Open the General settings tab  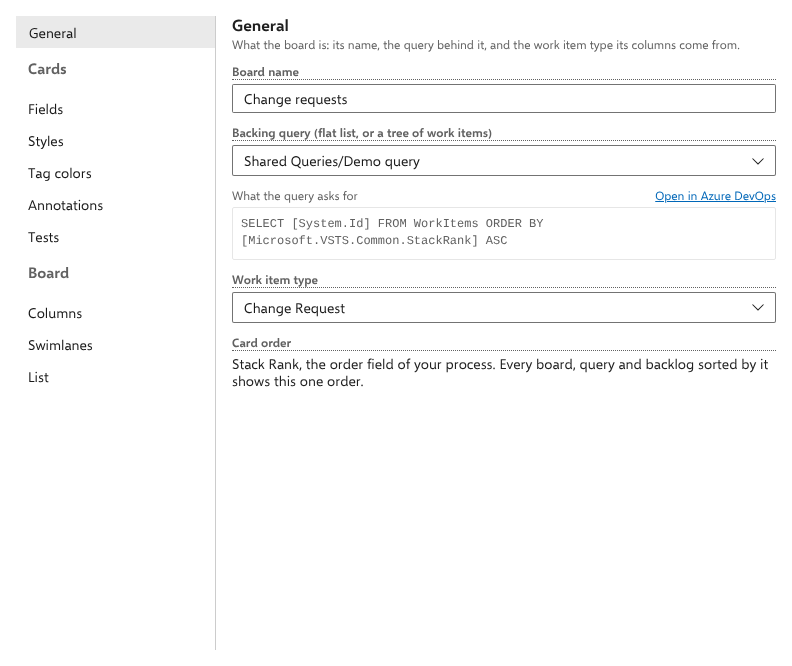point(115,33)
